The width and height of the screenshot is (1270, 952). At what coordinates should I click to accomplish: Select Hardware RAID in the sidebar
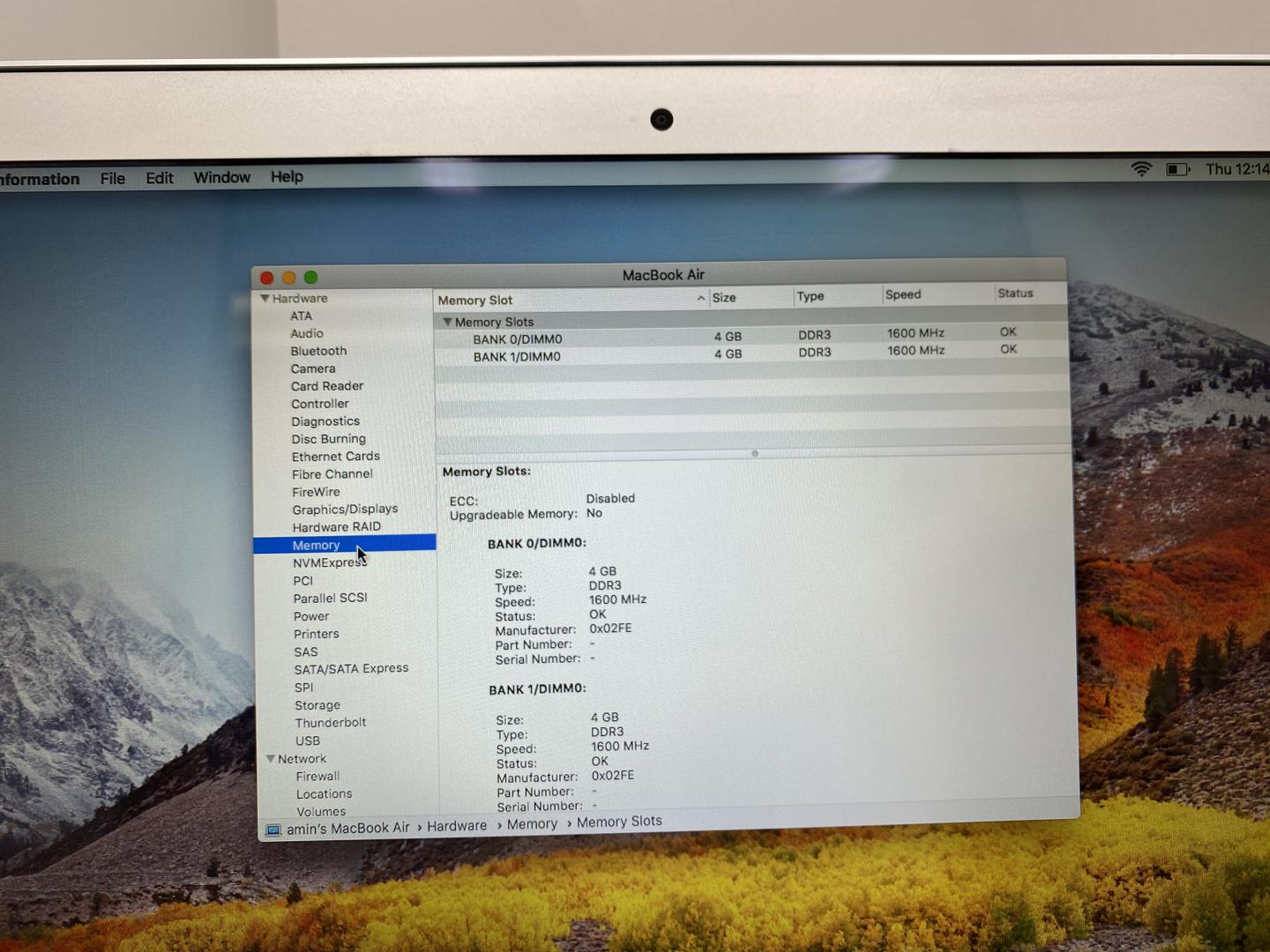click(337, 527)
